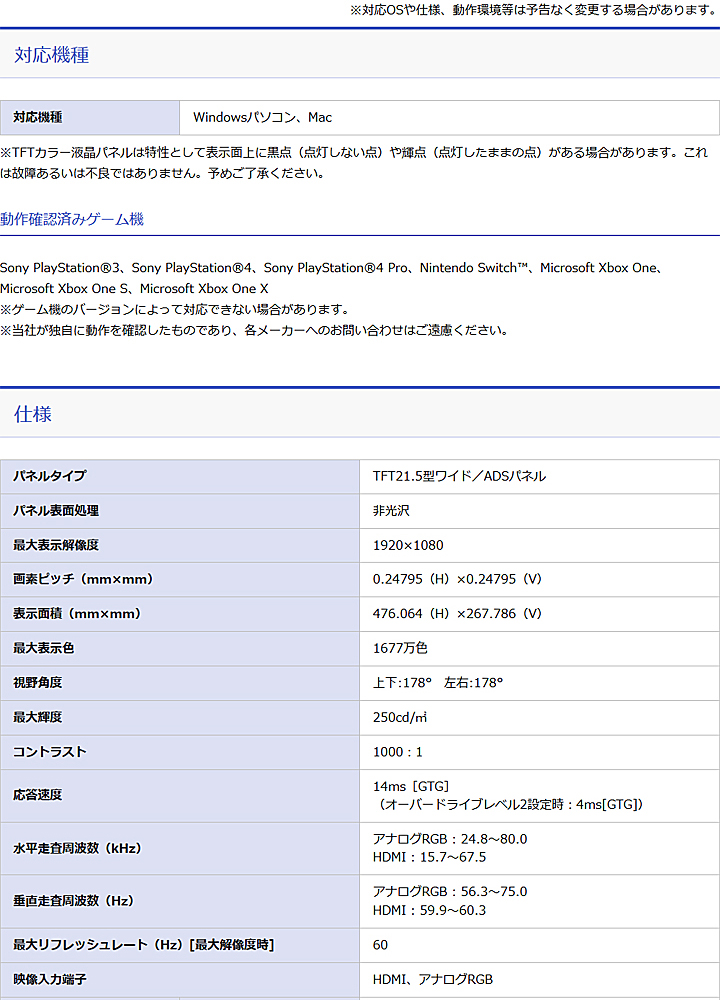This screenshot has width=720, height=1000.
Task: Click the HDMI、アナログRGB input value
Action: pos(433,980)
